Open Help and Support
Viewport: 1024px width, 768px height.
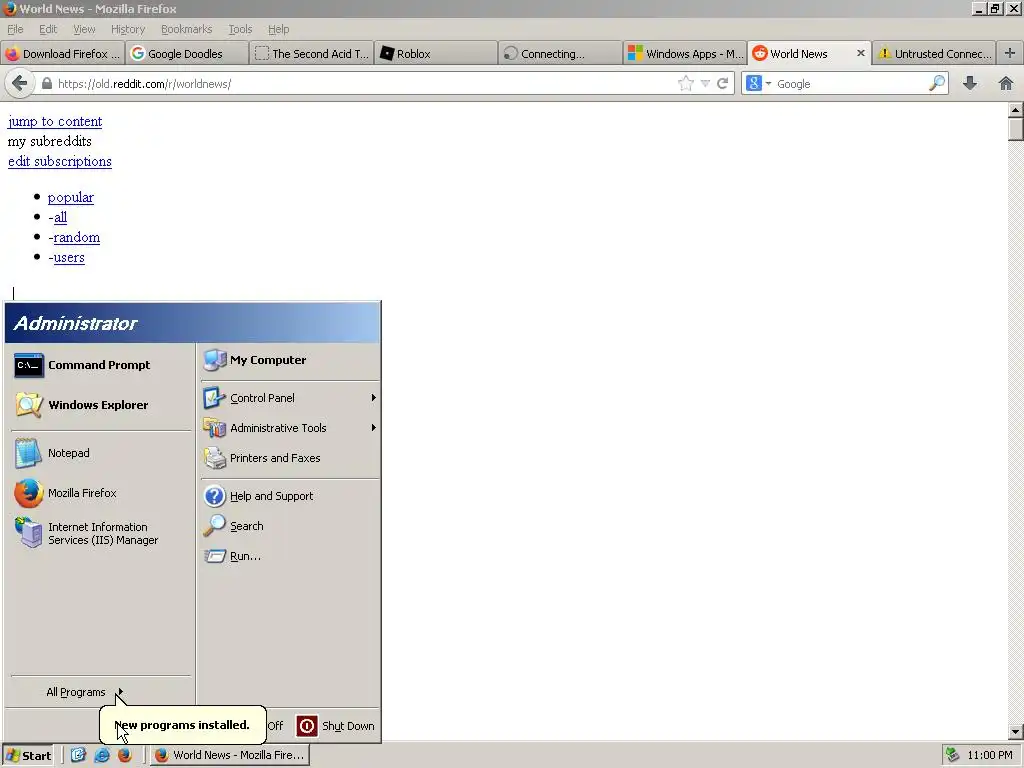289,496
